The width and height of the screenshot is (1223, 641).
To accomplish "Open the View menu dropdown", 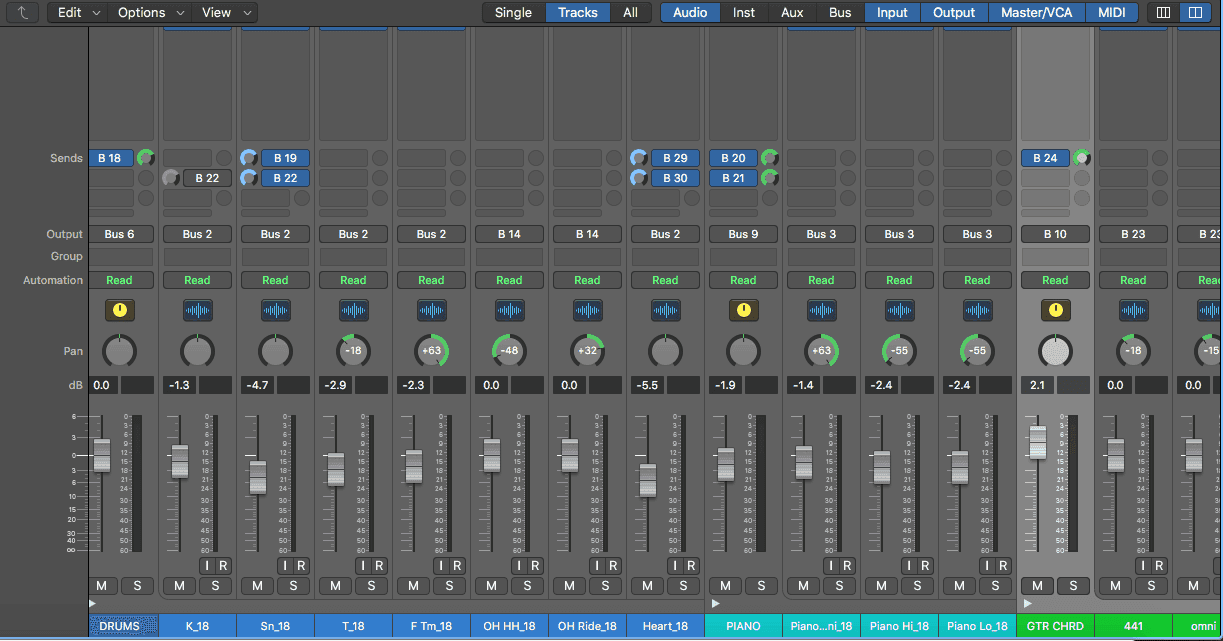I will pyautogui.click(x=226, y=13).
